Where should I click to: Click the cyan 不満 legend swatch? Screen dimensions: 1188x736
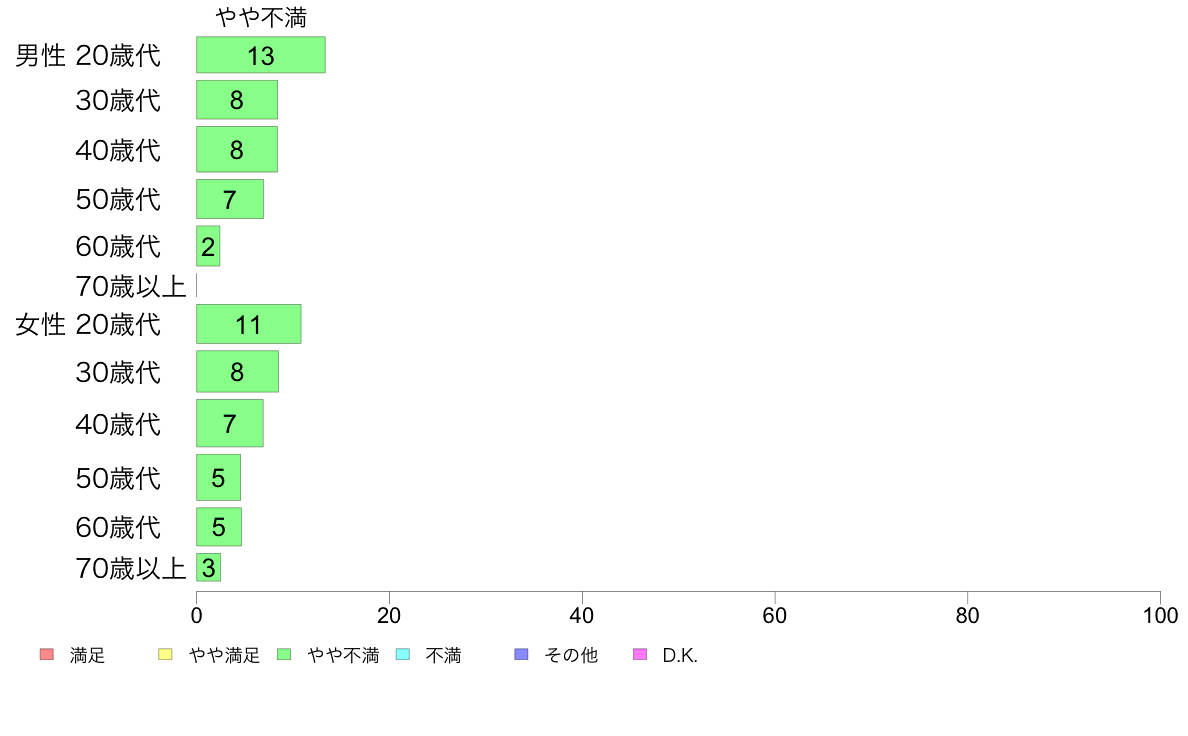click(x=403, y=654)
